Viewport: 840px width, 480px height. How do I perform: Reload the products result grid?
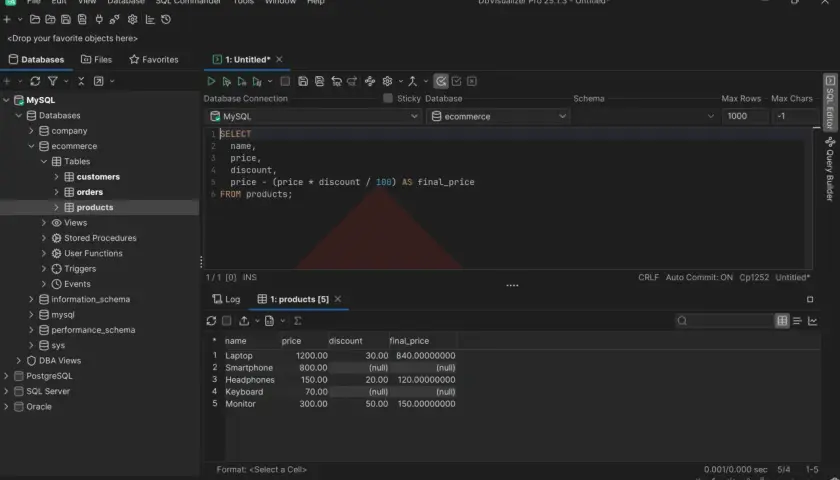(211, 321)
